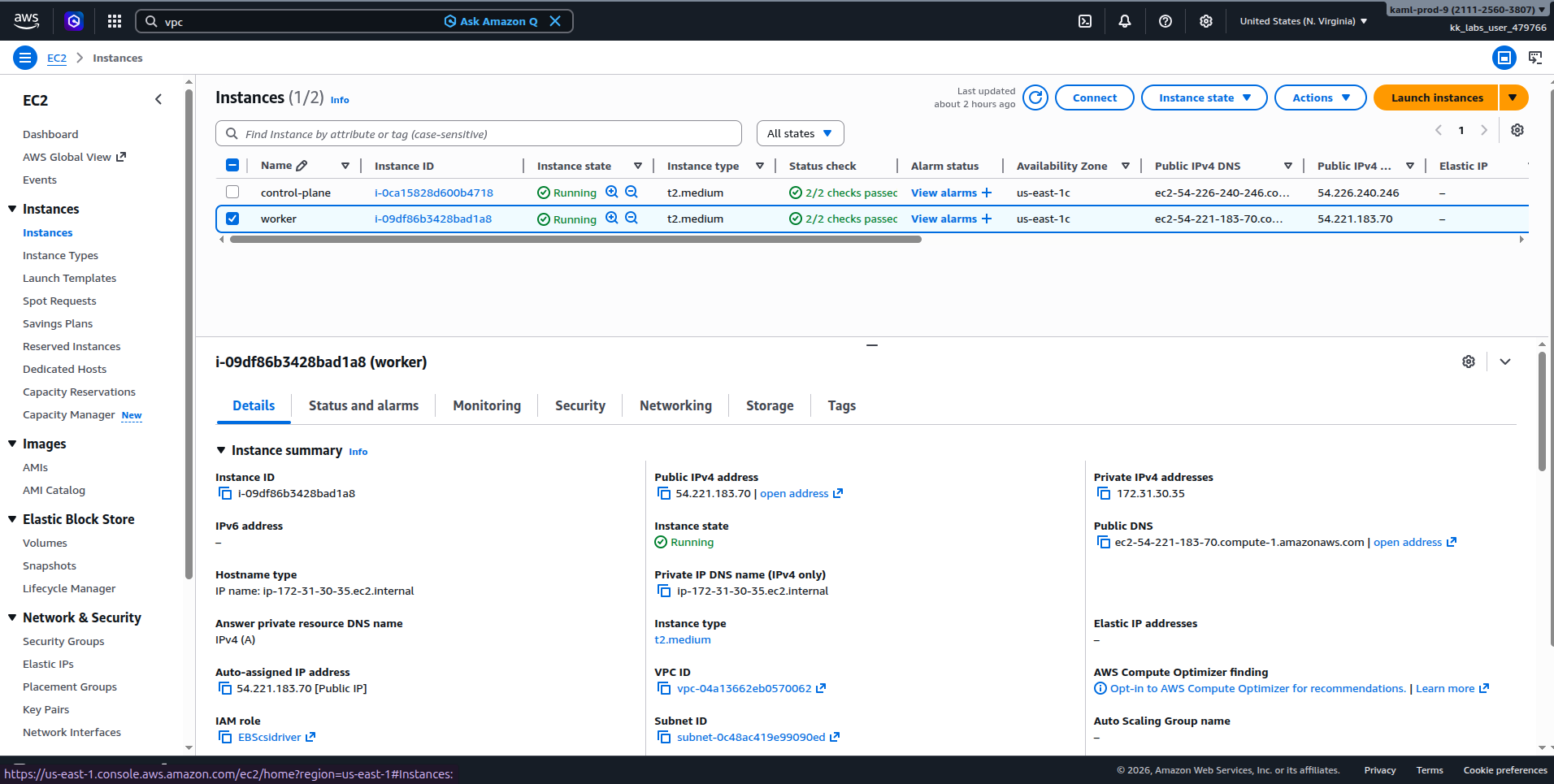The image size is (1554, 784).
Task: Clear the vpc search with the X icon
Action: point(555,21)
